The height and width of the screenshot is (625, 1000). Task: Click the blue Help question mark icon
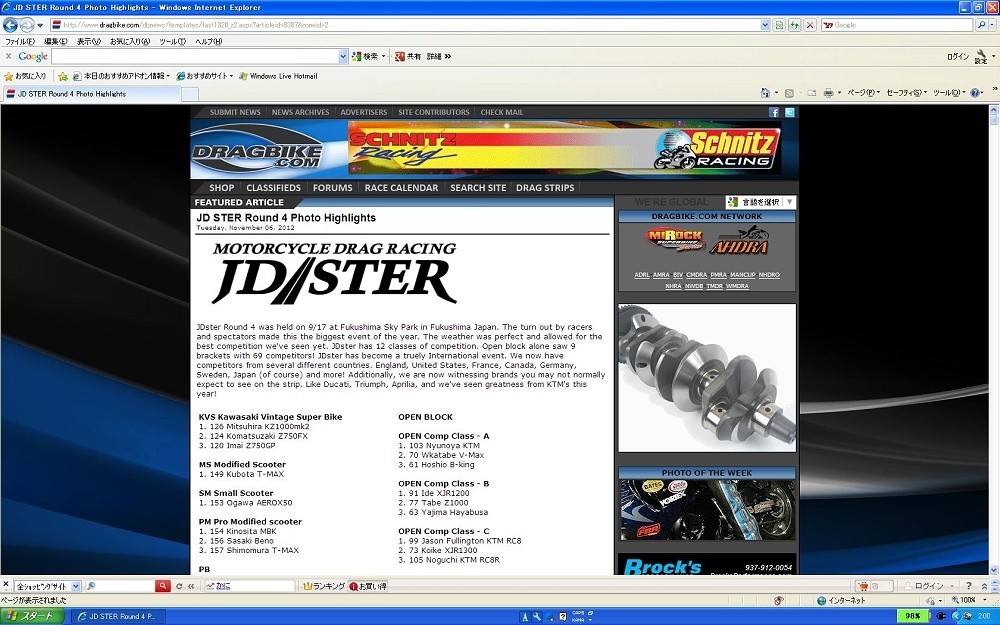(975, 93)
